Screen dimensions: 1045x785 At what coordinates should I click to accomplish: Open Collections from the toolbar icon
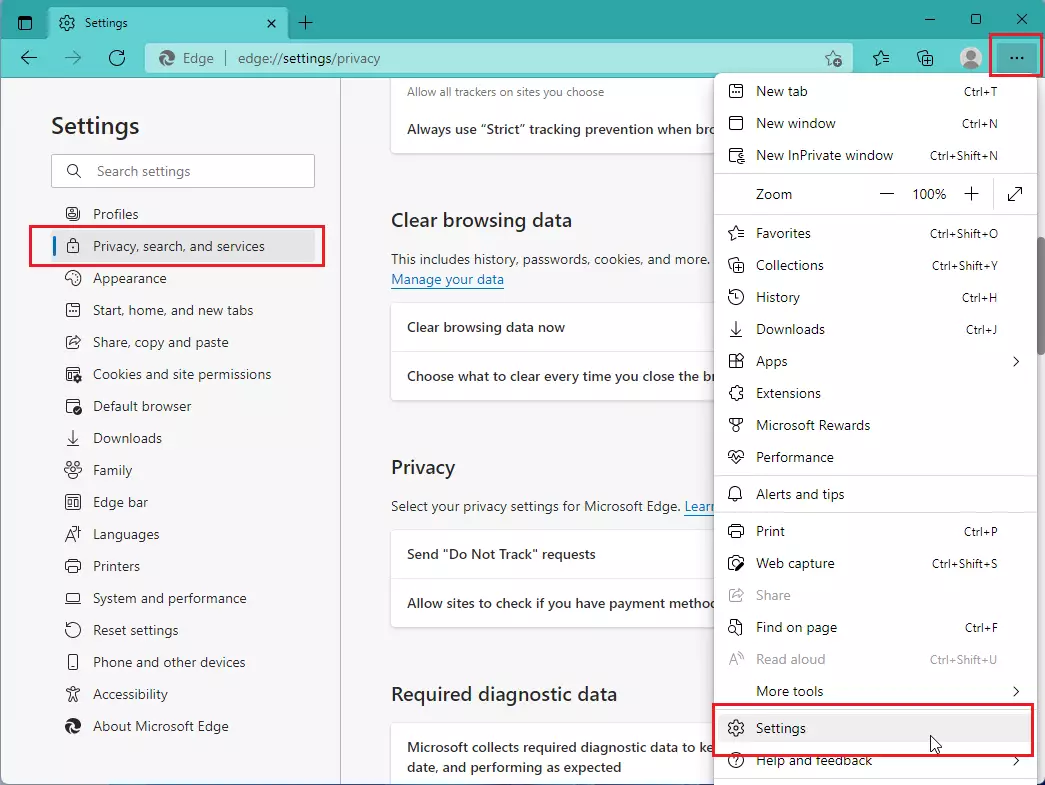click(x=925, y=58)
